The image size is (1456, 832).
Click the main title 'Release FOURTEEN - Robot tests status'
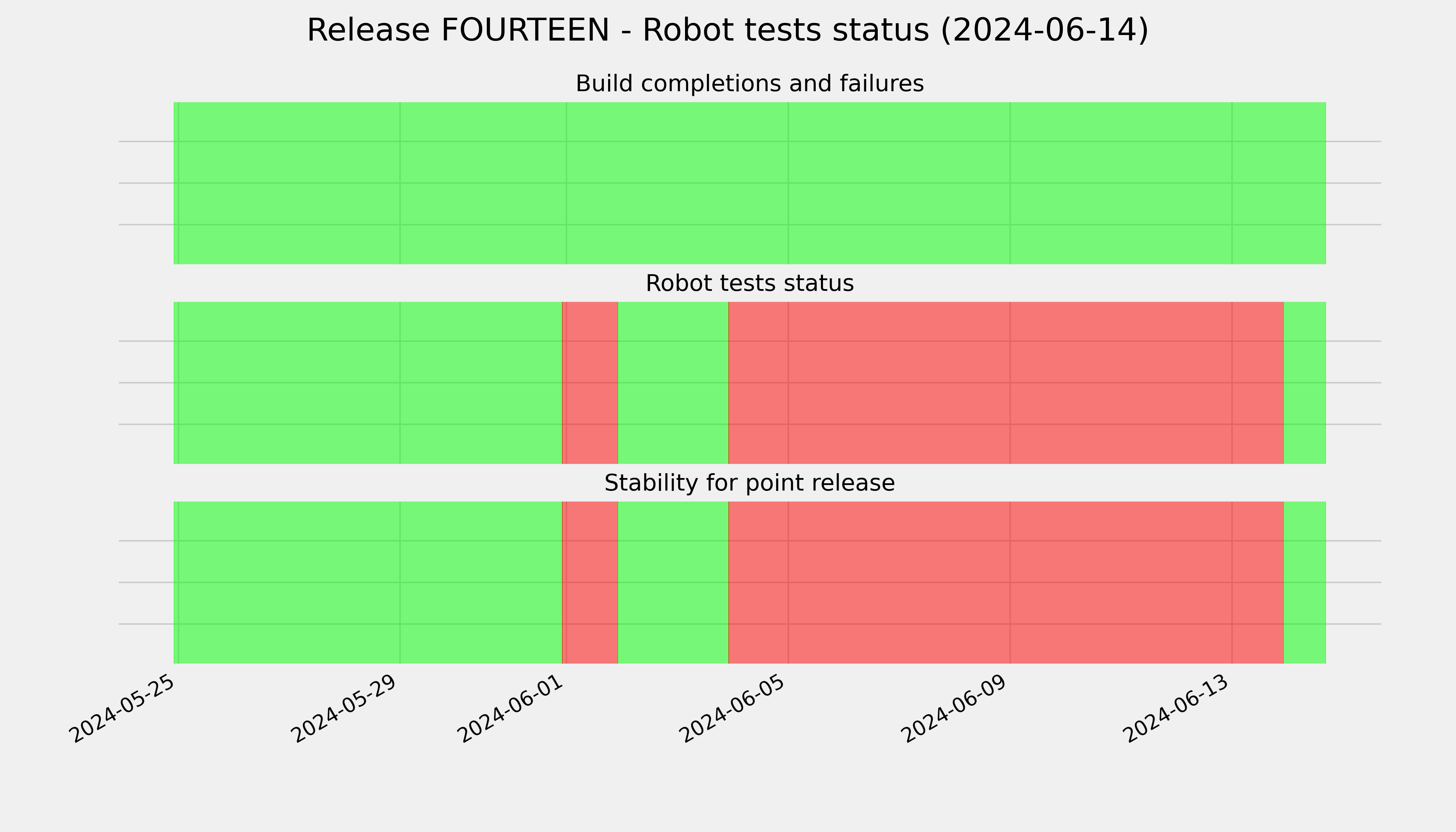pos(727,30)
